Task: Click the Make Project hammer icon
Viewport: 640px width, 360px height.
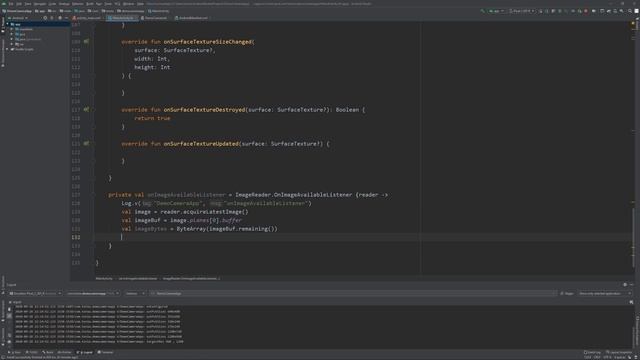Action: [x=482, y=11]
